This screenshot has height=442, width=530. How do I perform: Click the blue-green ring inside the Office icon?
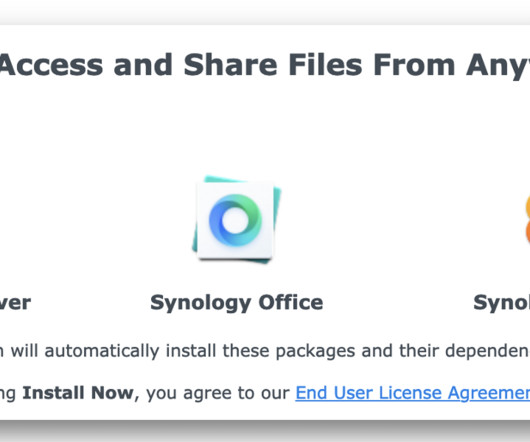[x=236, y=220]
